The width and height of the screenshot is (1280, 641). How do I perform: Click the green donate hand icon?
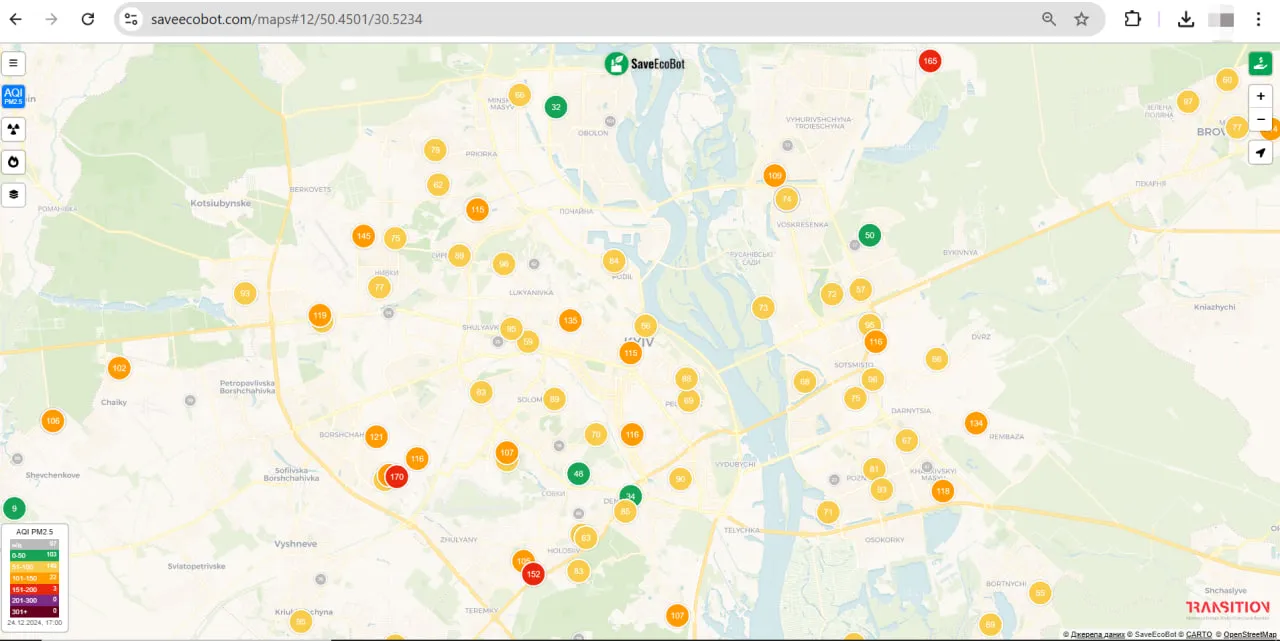click(x=1260, y=63)
